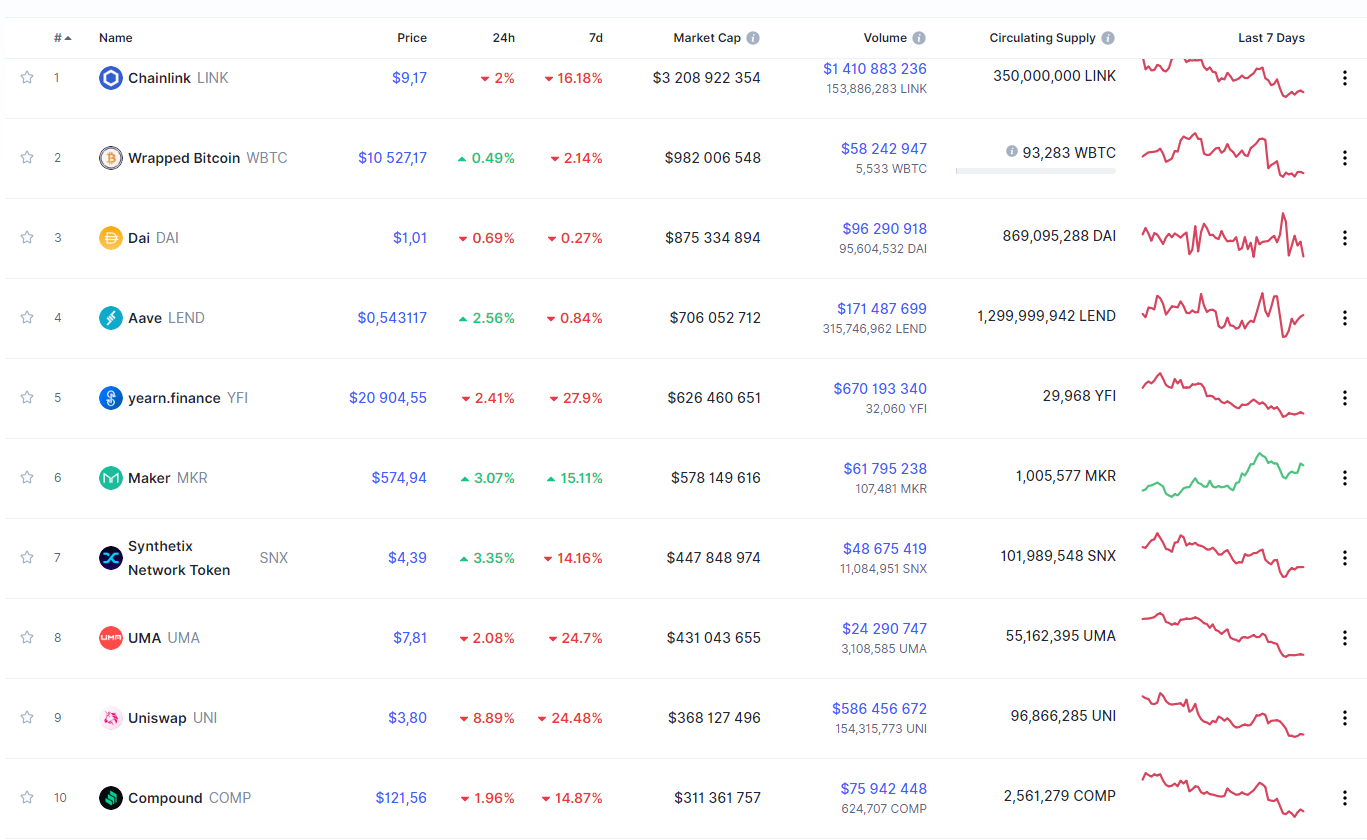
Task: Favorite UMA using its star
Action: [x=27, y=638]
